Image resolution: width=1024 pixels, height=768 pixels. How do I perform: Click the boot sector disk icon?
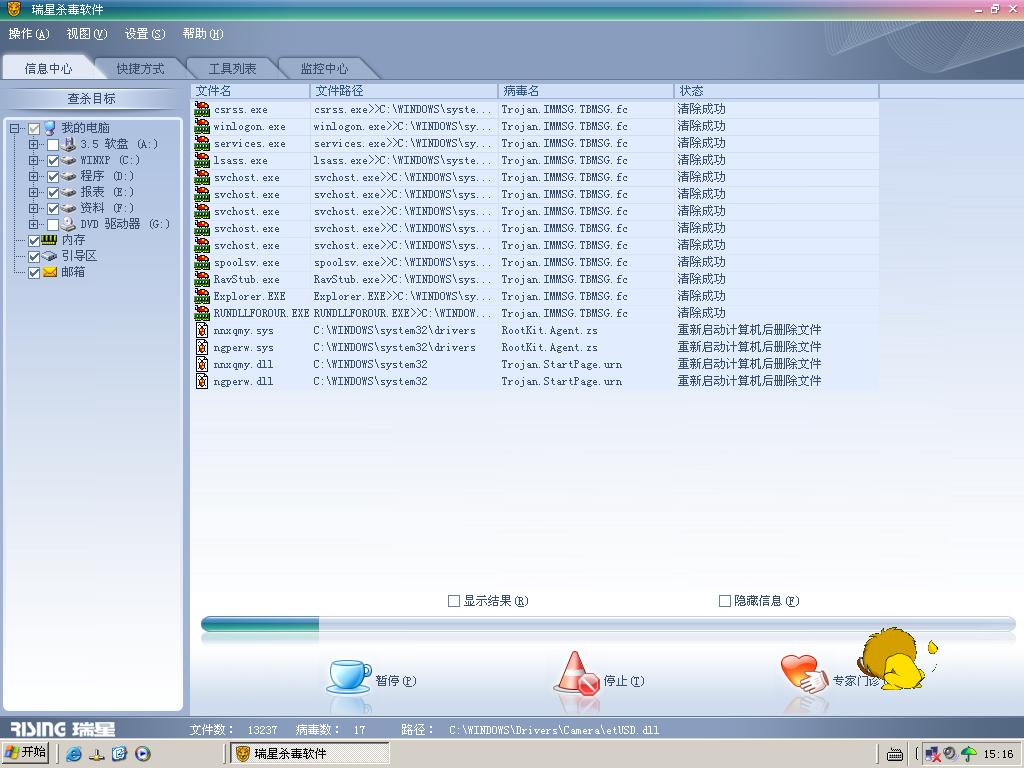click(x=50, y=256)
